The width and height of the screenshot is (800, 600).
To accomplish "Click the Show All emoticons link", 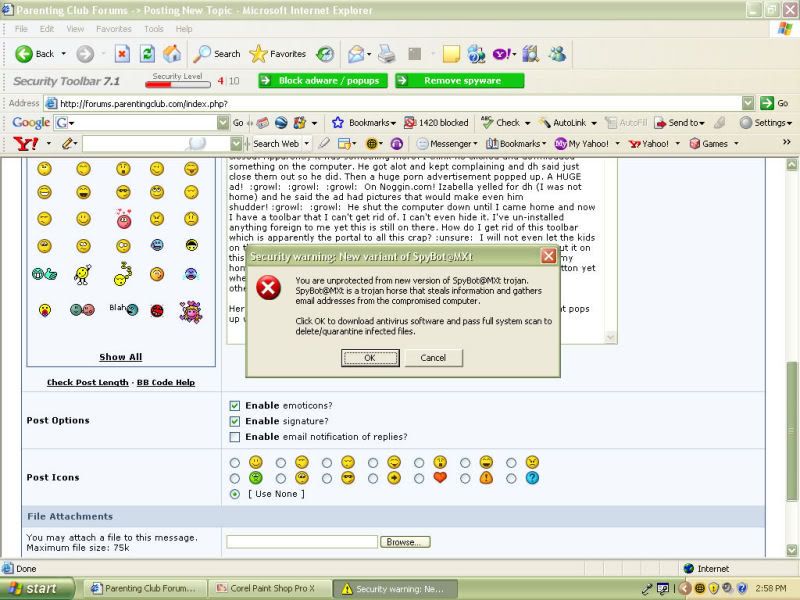I will click(x=120, y=357).
